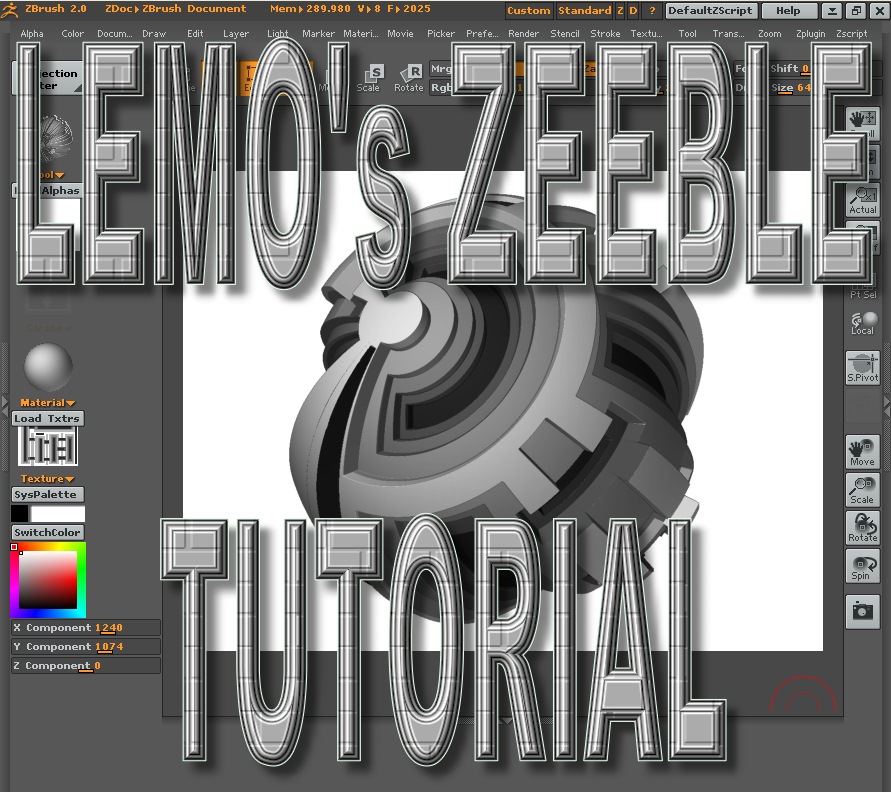Click the ZBrush logo icon in title bar
Screen dimensions: 891x792
pyautogui.click(x=10, y=10)
